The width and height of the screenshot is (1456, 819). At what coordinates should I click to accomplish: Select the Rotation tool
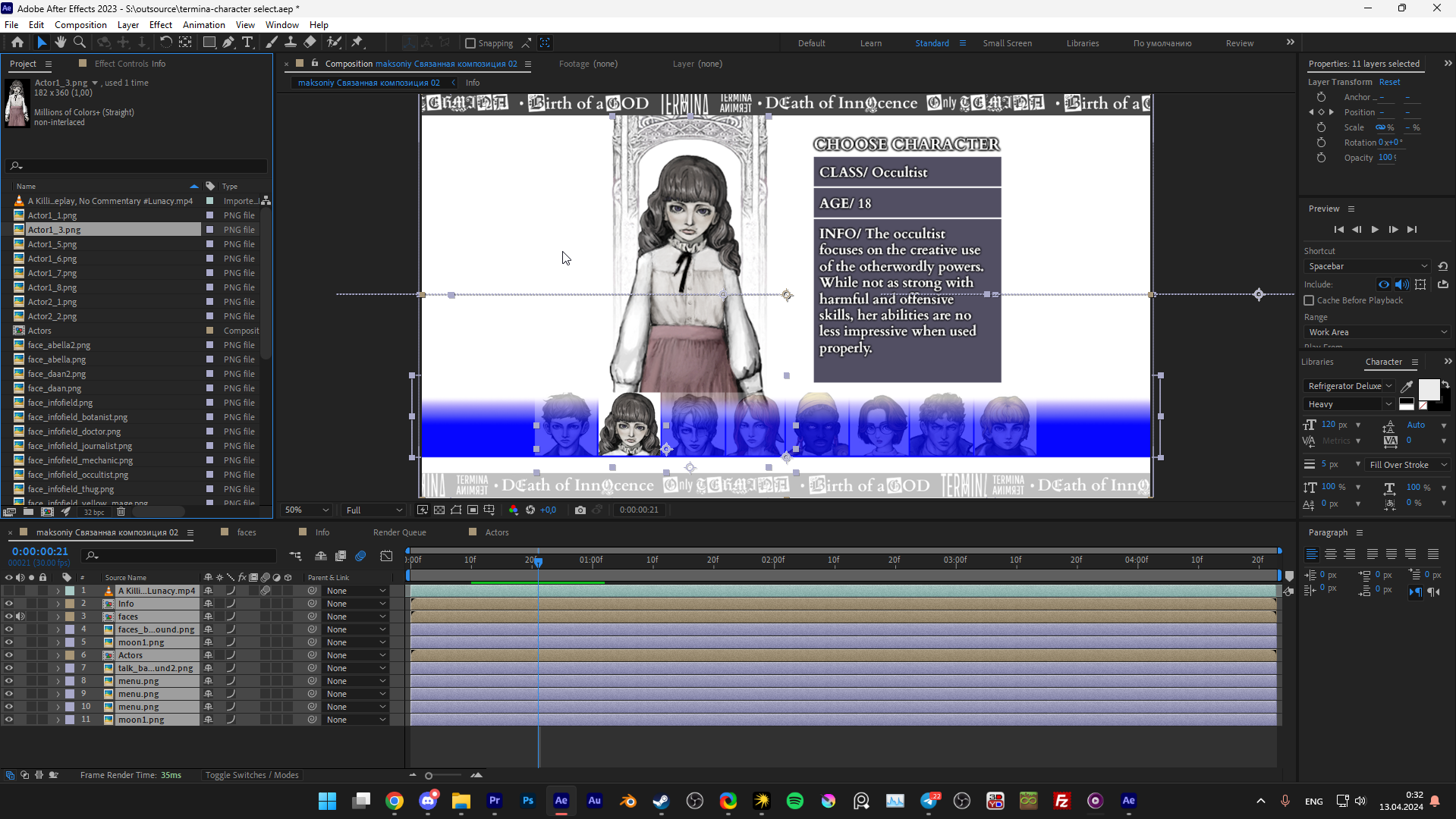tap(165, 42)
